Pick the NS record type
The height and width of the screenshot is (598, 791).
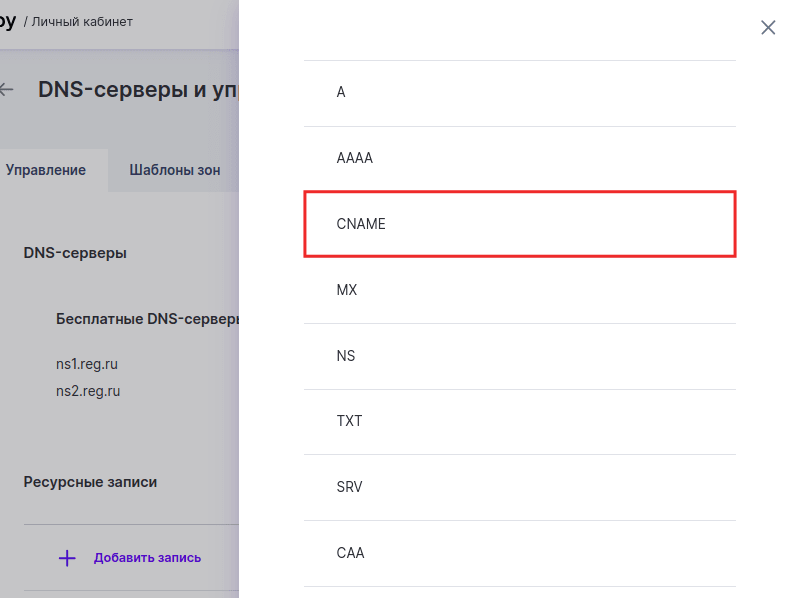[x=520, y=356]
